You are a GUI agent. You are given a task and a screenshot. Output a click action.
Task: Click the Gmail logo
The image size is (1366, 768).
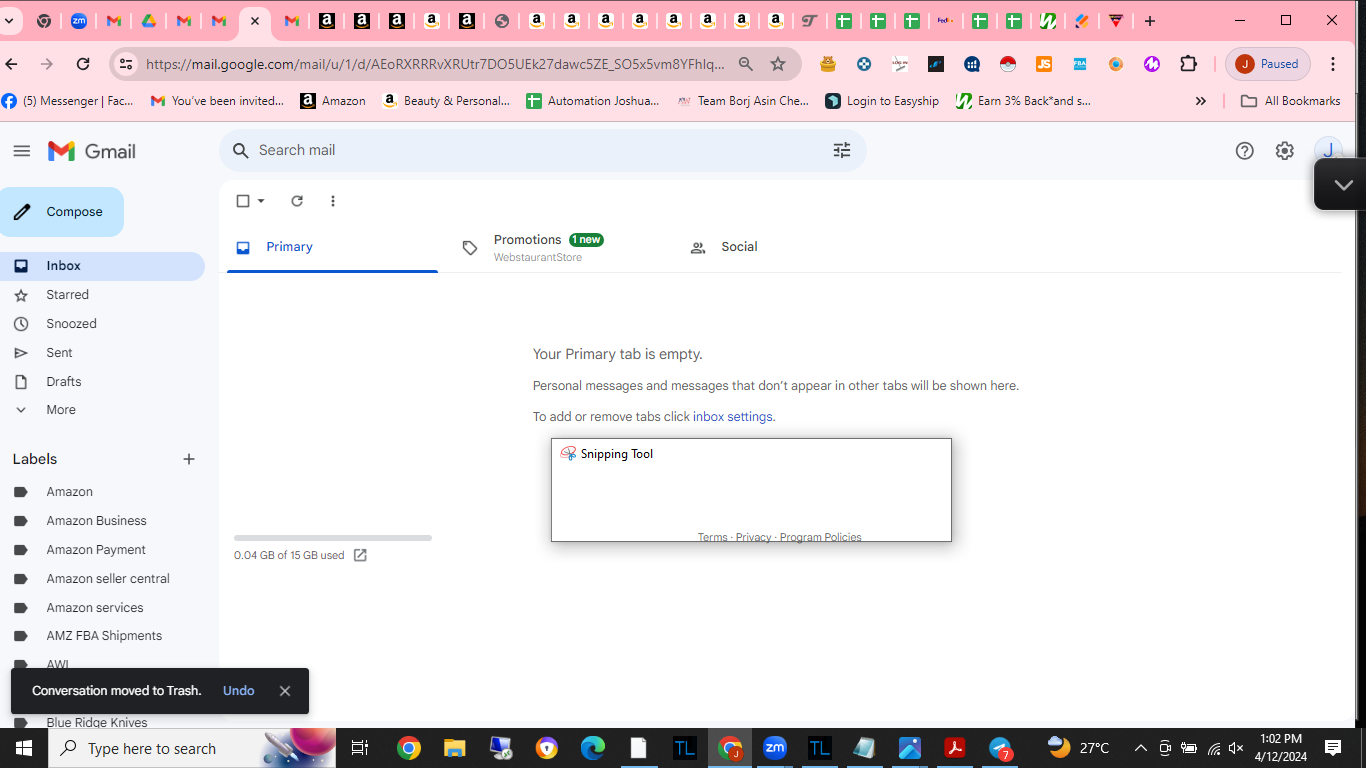(92, 151)
